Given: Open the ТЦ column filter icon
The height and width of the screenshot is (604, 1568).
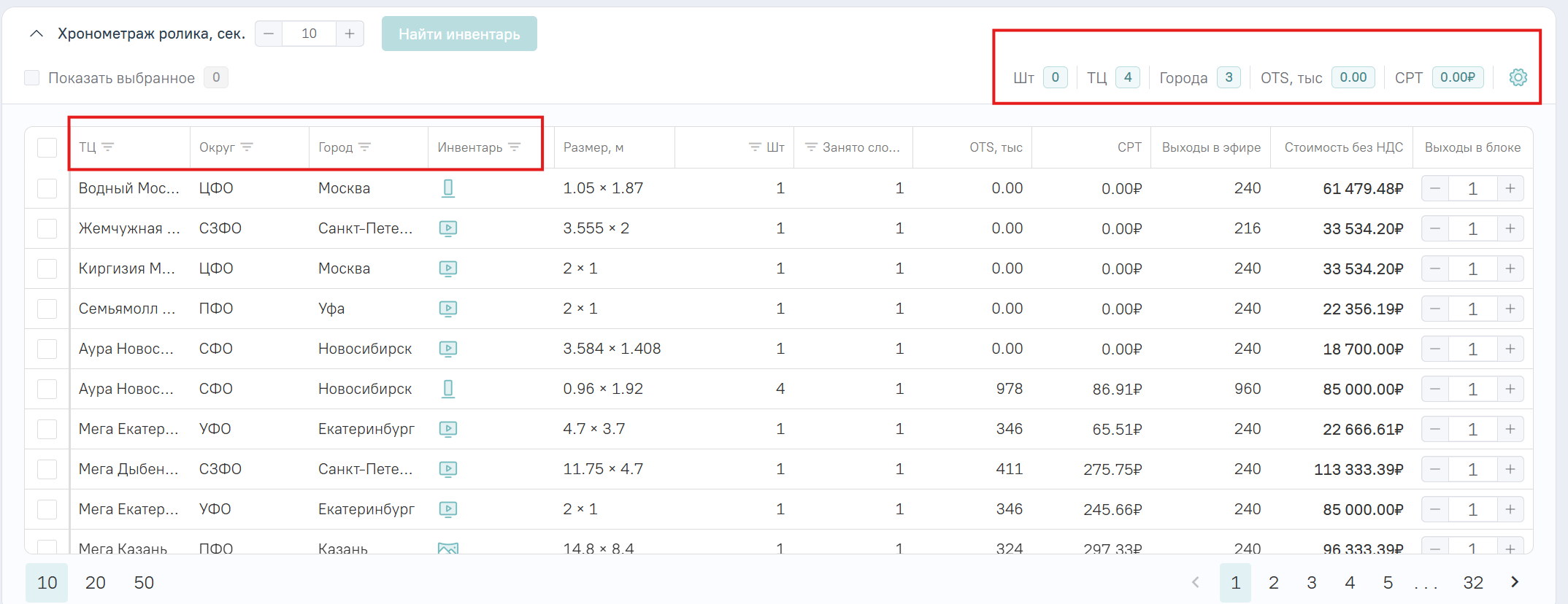Looking at the screenshot, I should pyautogui.click(x=108, y=147).
